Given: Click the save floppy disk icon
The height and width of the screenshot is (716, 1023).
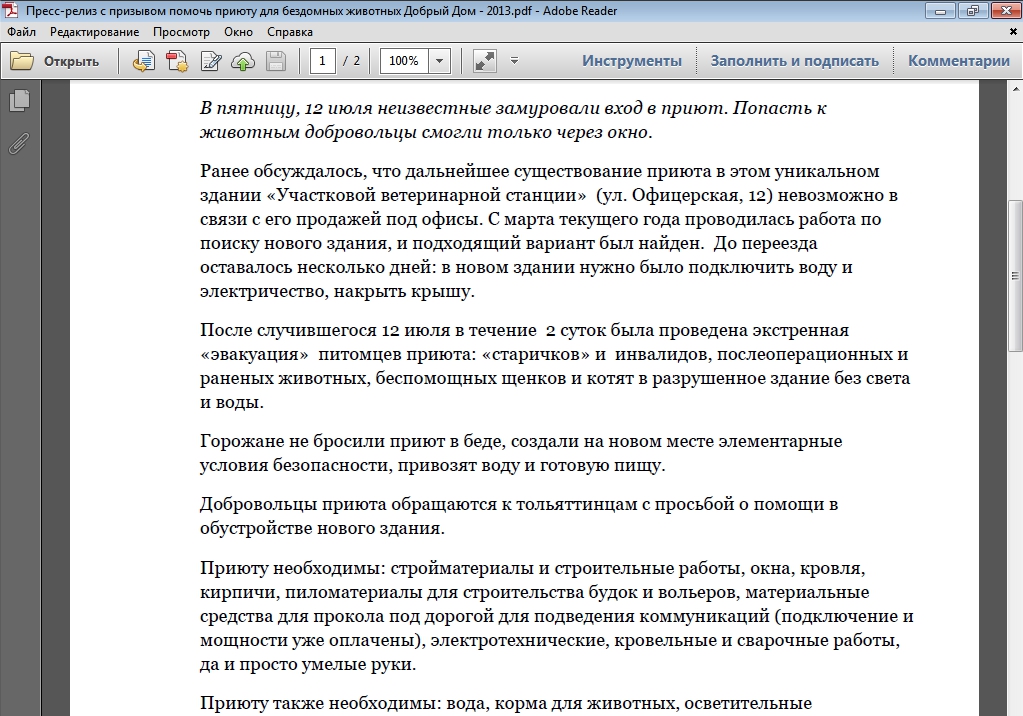Looking at the screenshot, I should [x=276, y=61].
